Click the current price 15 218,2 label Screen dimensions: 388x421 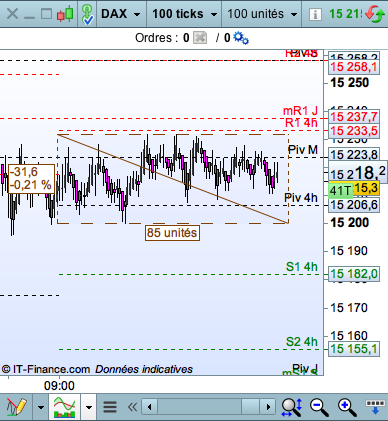pyautogui.click(x=358, y=172)
